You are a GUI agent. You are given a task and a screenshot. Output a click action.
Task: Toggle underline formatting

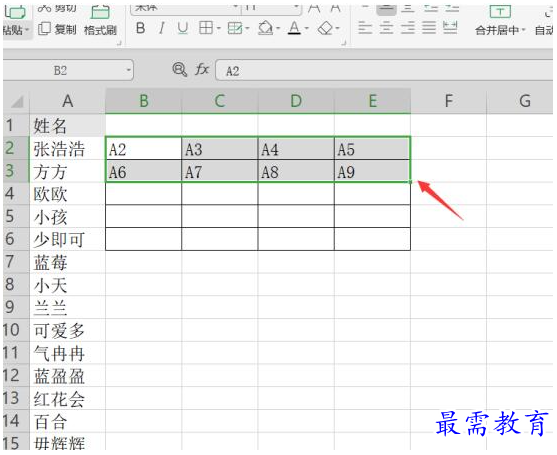click(183, 28)
